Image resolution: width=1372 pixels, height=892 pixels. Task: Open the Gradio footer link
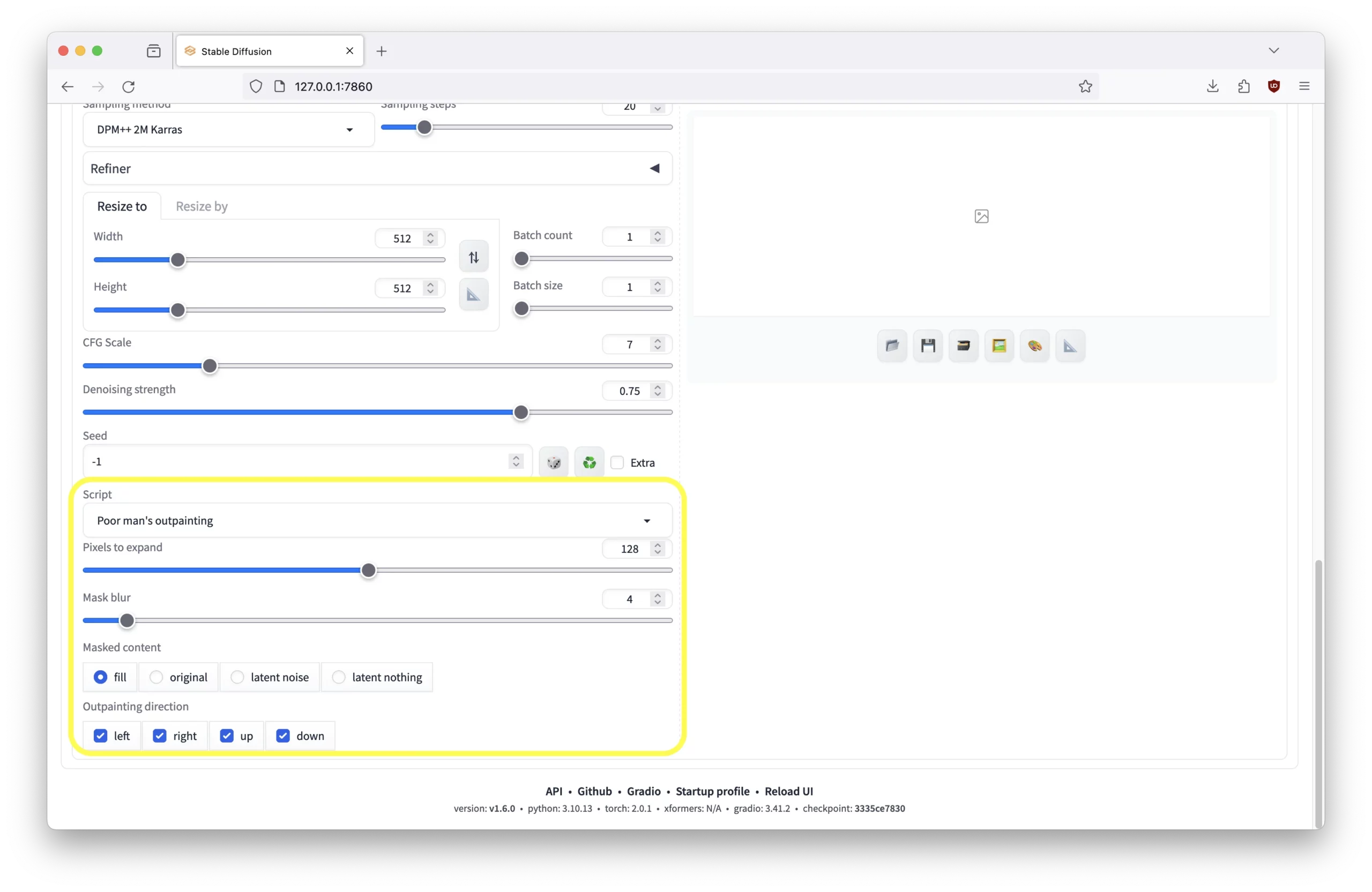tap(644, 792)
